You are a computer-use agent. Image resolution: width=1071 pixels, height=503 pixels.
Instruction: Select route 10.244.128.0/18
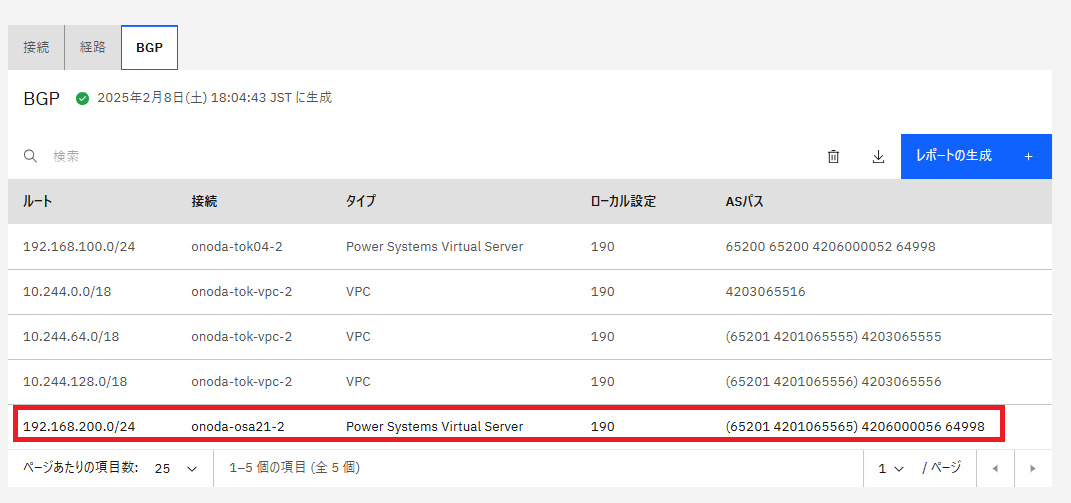click(x=75, y=381)
